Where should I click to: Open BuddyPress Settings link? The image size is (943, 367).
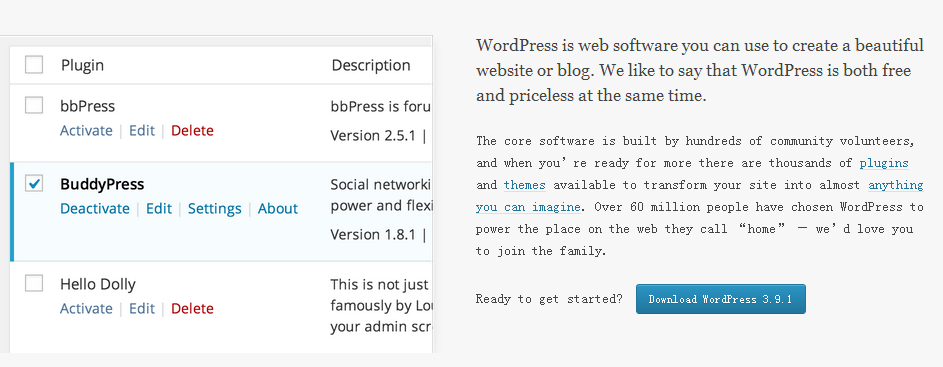[x=215, y=209]
